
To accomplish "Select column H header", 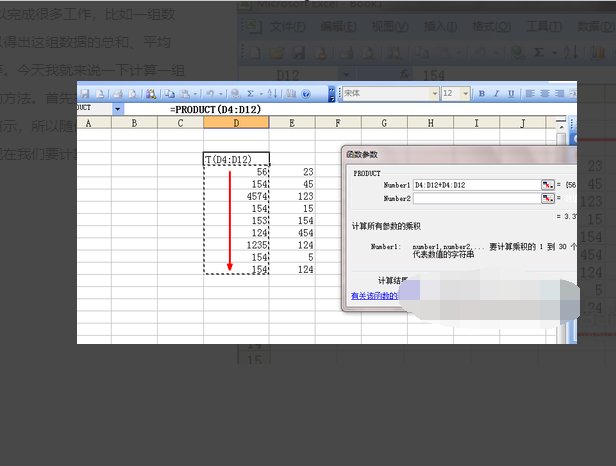I will pos(431,123).
